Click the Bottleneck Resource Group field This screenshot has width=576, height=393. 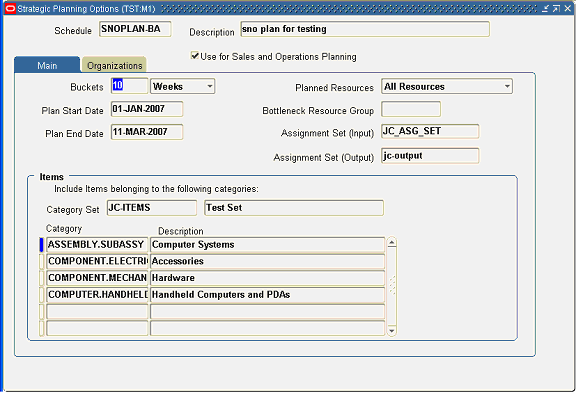pos(411,109)
